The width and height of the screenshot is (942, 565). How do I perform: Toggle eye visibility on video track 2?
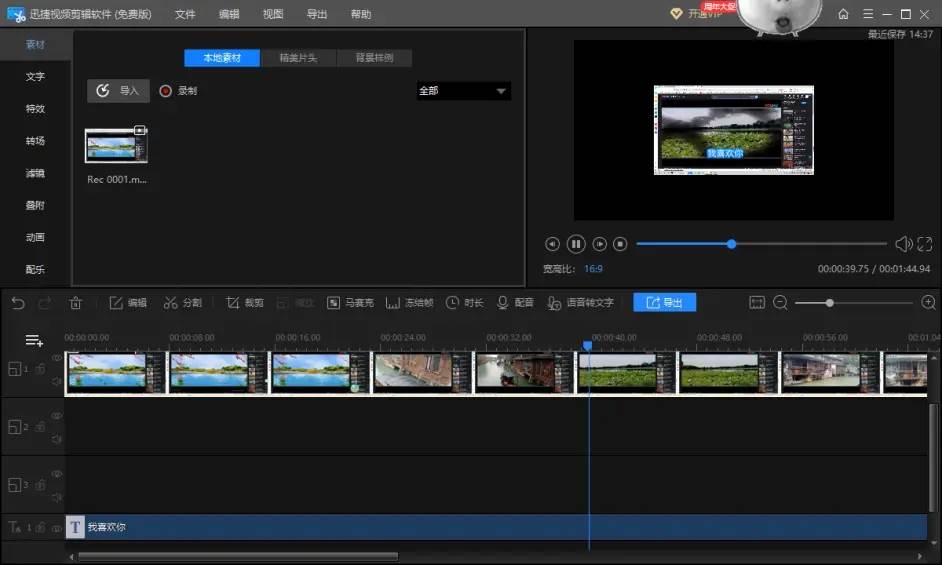(x=57, y=415)
